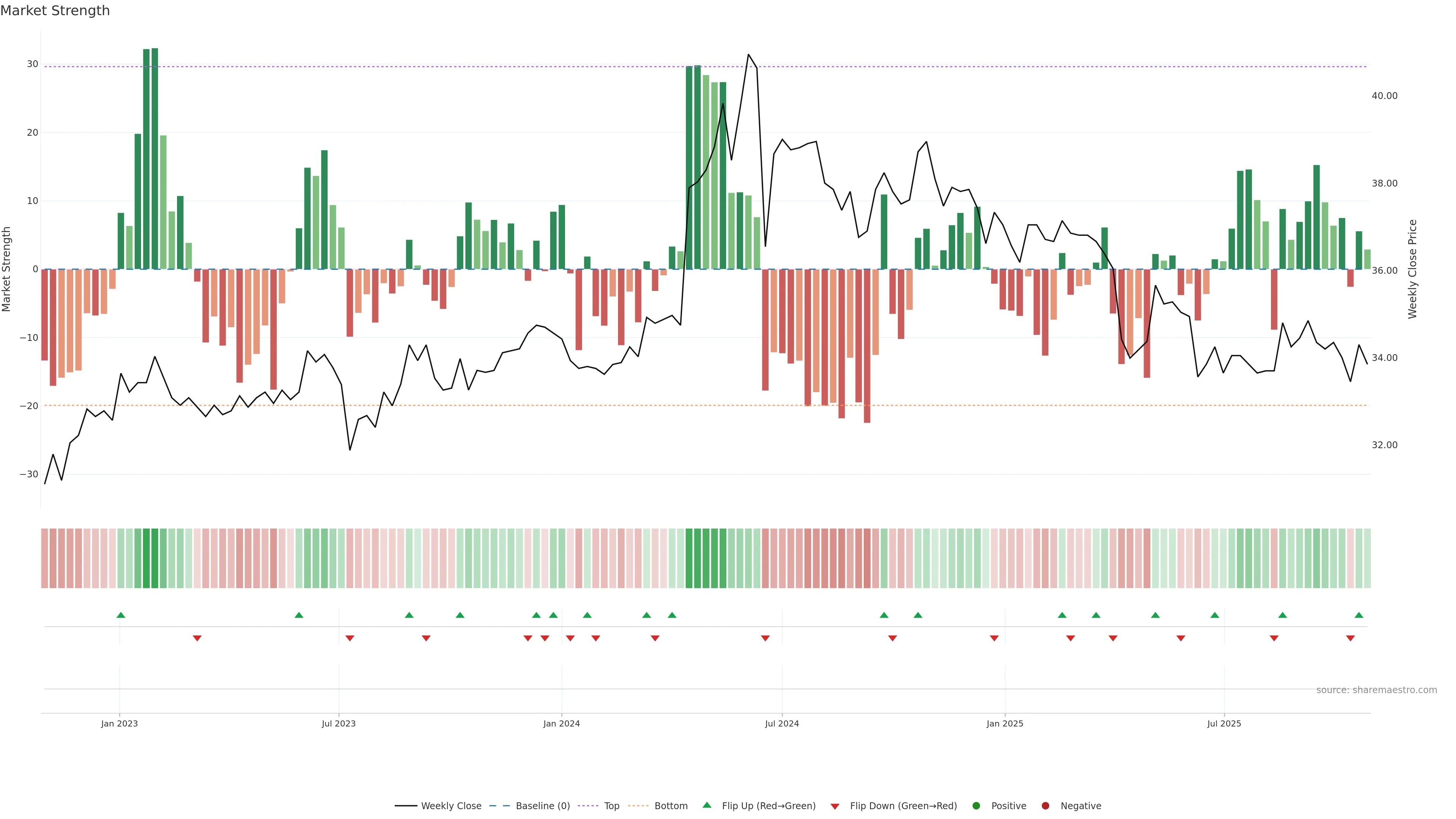1456x819 pixels.
Task: Click the Weekly Close Price axis title
Action: (1412, 269)
